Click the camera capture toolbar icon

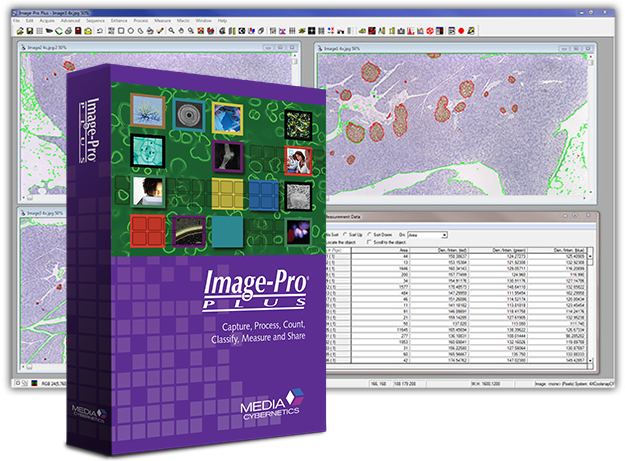point(401,31)
